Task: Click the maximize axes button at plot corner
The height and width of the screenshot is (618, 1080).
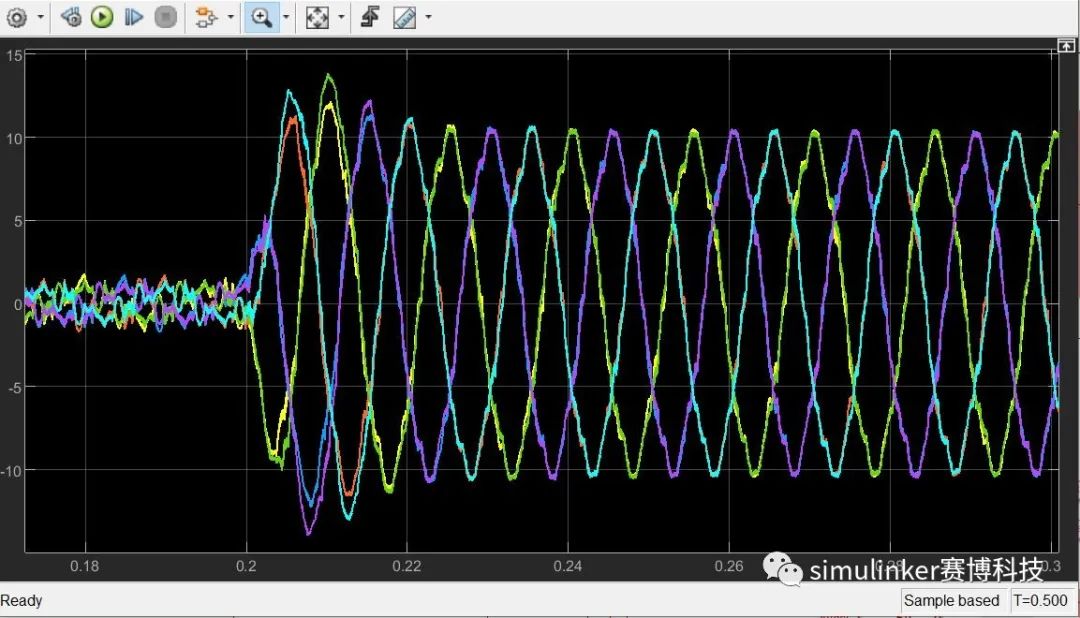Action: click(x=1066, y=45)
